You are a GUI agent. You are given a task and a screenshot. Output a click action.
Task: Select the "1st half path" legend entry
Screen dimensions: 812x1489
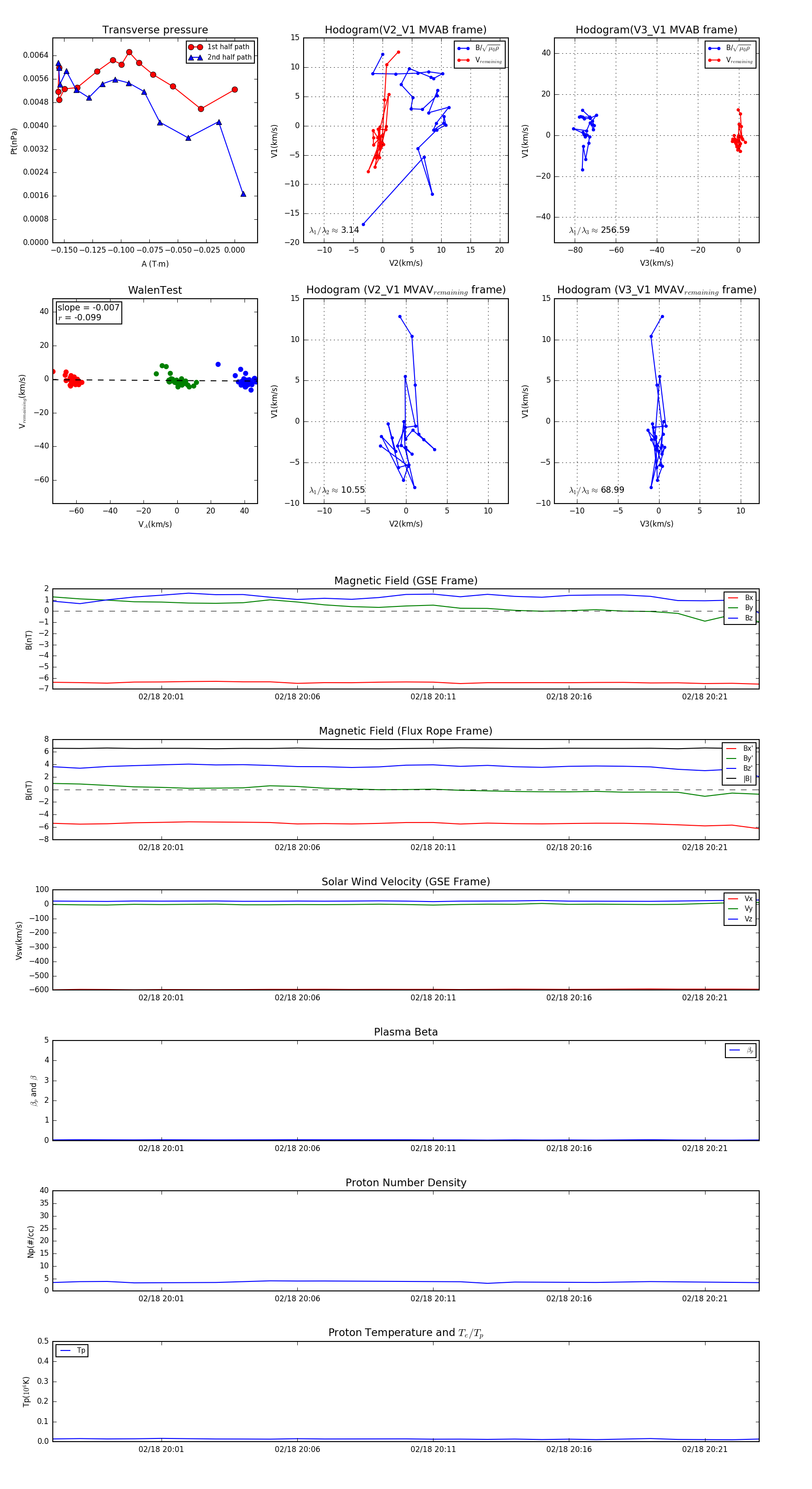(221, 47)
